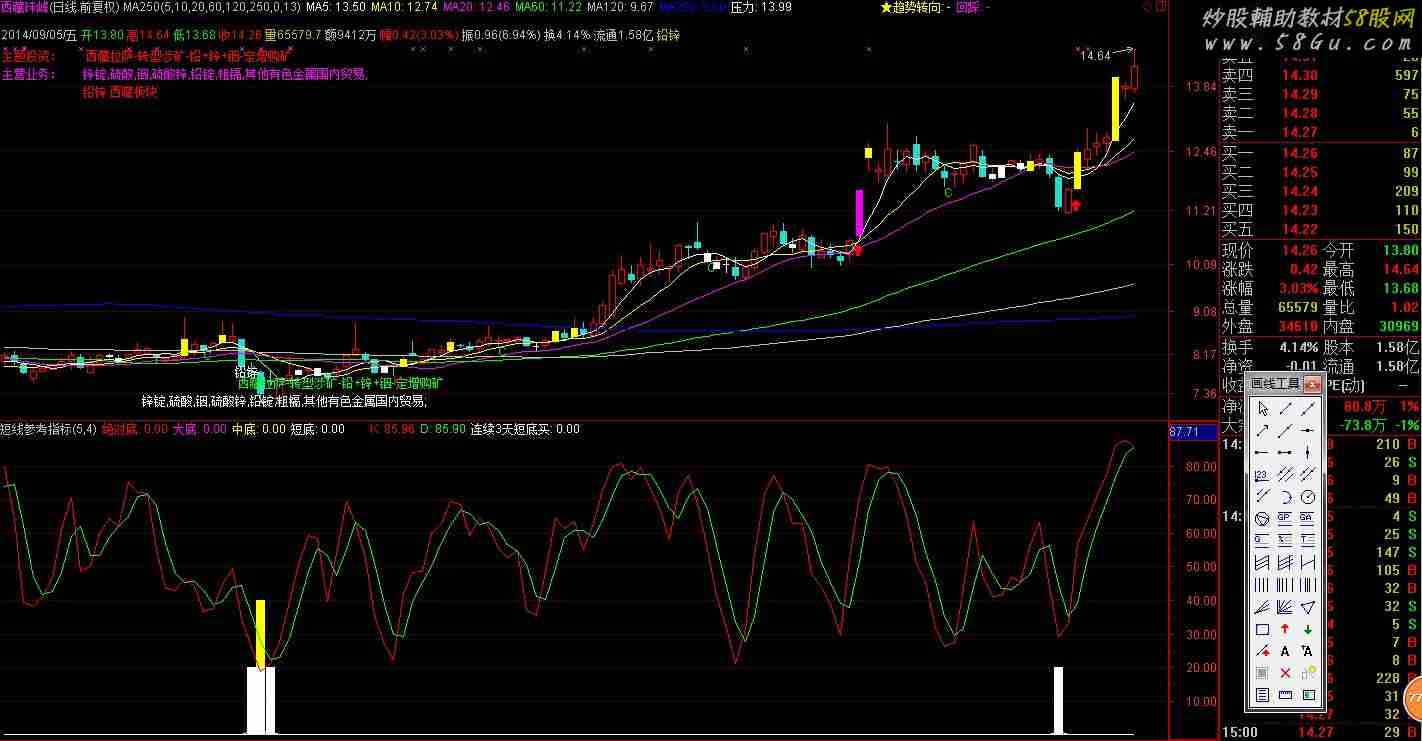
Task: Click the 14.64 high price marker
Action: tap(1095, 56)
